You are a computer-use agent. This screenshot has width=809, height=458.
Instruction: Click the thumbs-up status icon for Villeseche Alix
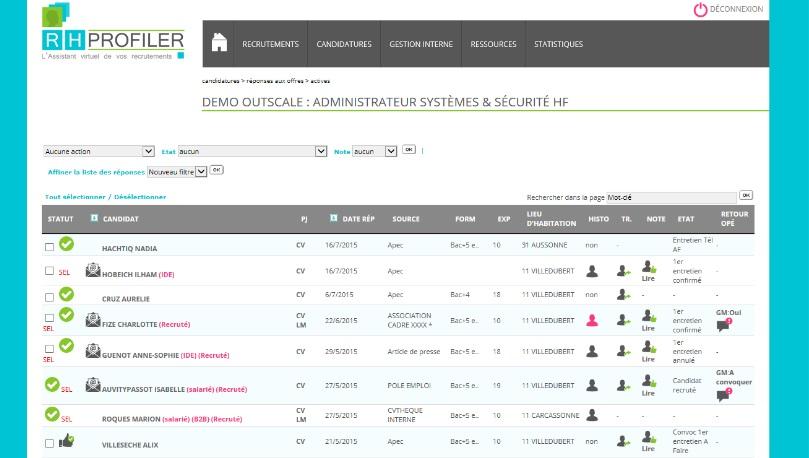(x=67, y=440)
